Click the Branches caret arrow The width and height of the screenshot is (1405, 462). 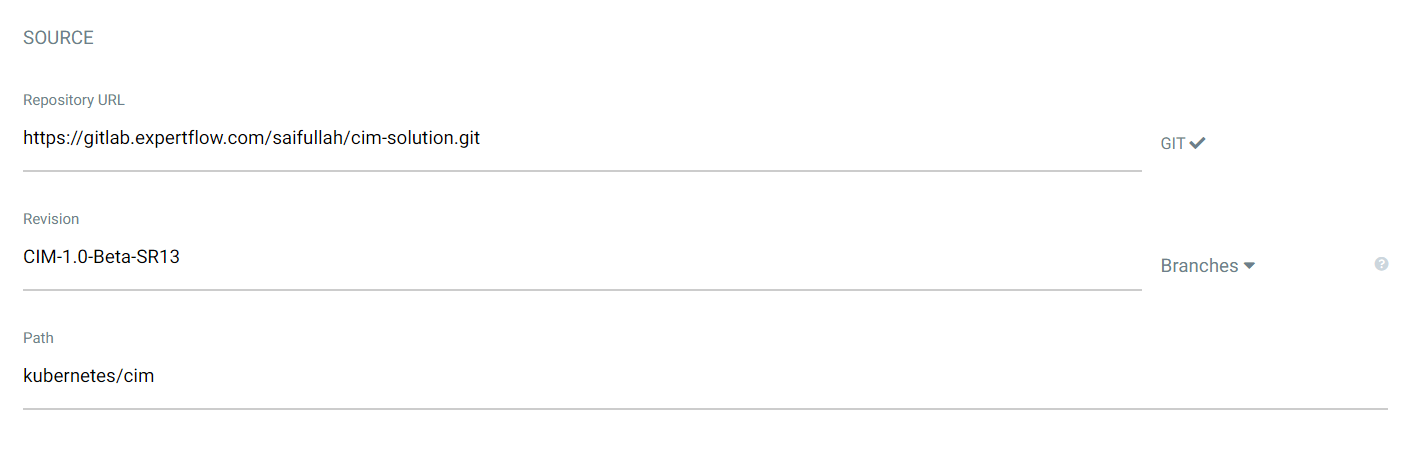point(1249,266)
